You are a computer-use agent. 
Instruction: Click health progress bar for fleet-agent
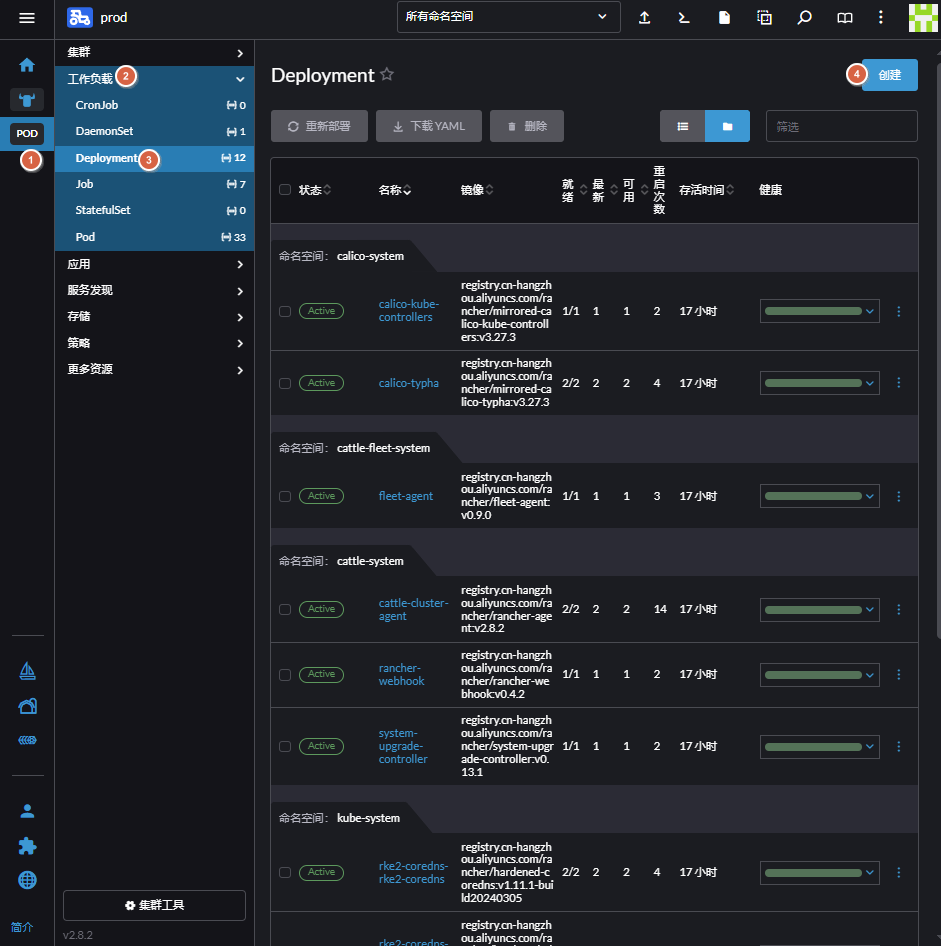click(x=813, y=496)
